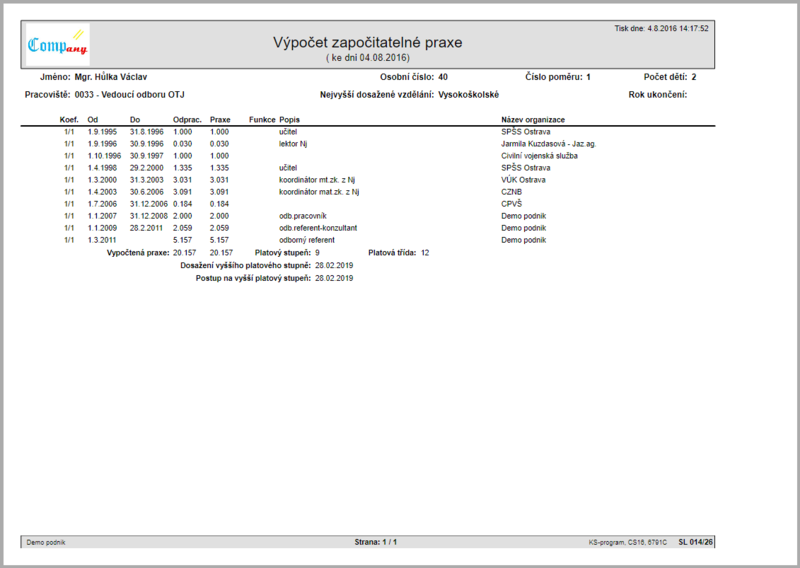The width and height of the screenshot is (800, 568).
Task: Select the Jarmila Kuzdasová organization entry
Action: point(548,144)
